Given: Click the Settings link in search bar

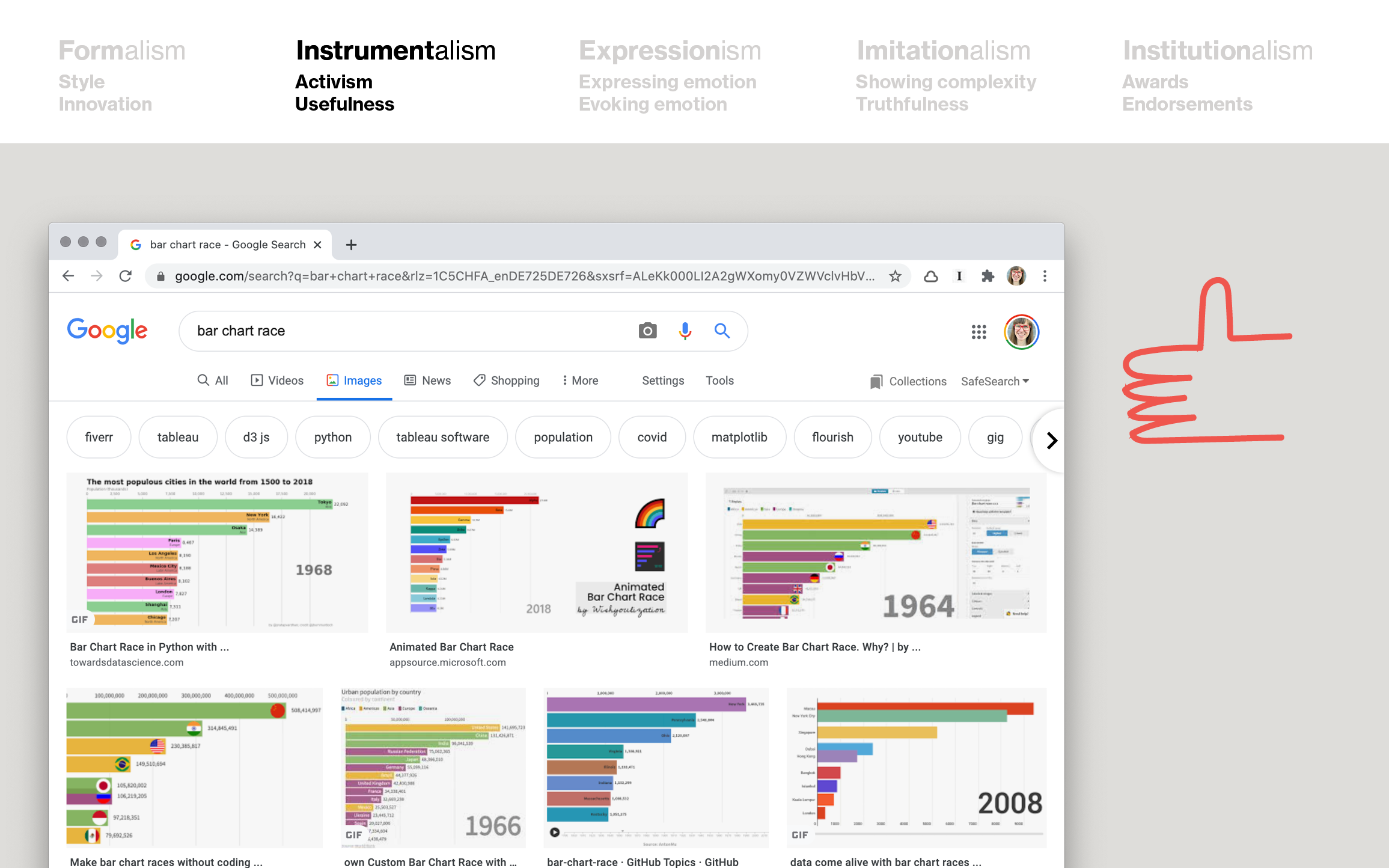Looking at the screenshot, I should [662, 380].
